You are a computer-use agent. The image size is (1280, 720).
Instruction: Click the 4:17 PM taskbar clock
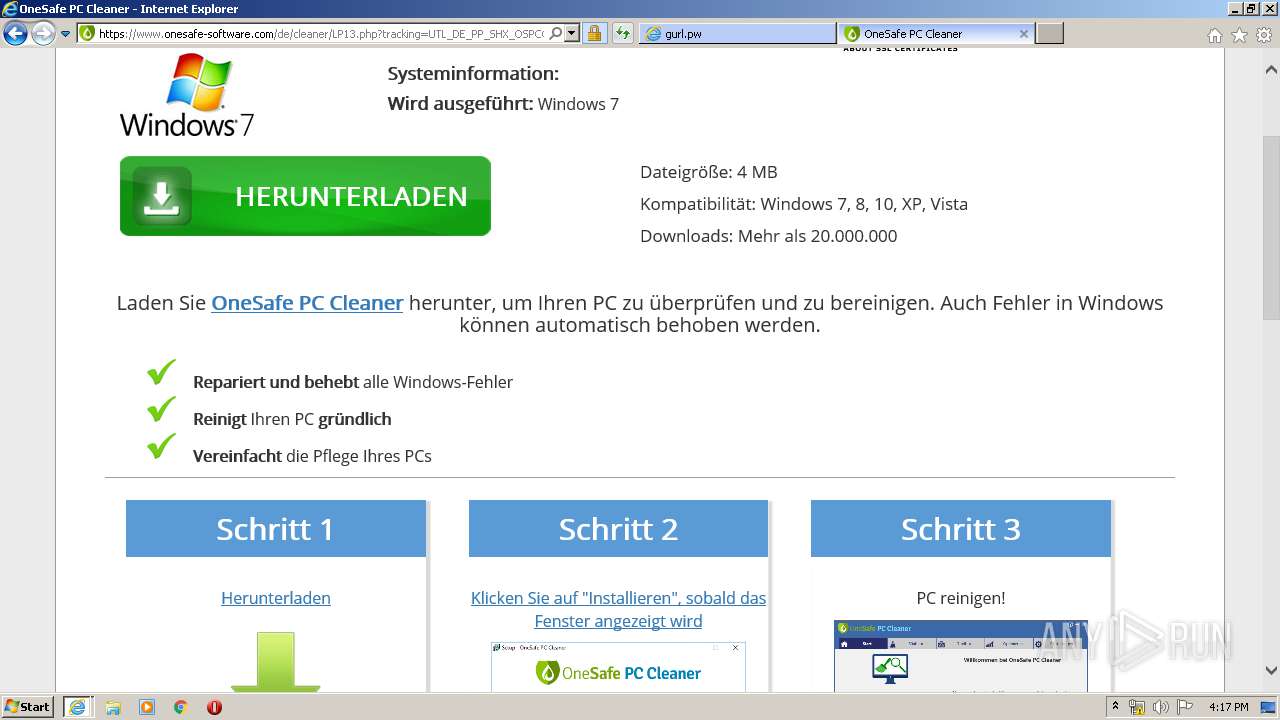click(x=1229, y=707)
